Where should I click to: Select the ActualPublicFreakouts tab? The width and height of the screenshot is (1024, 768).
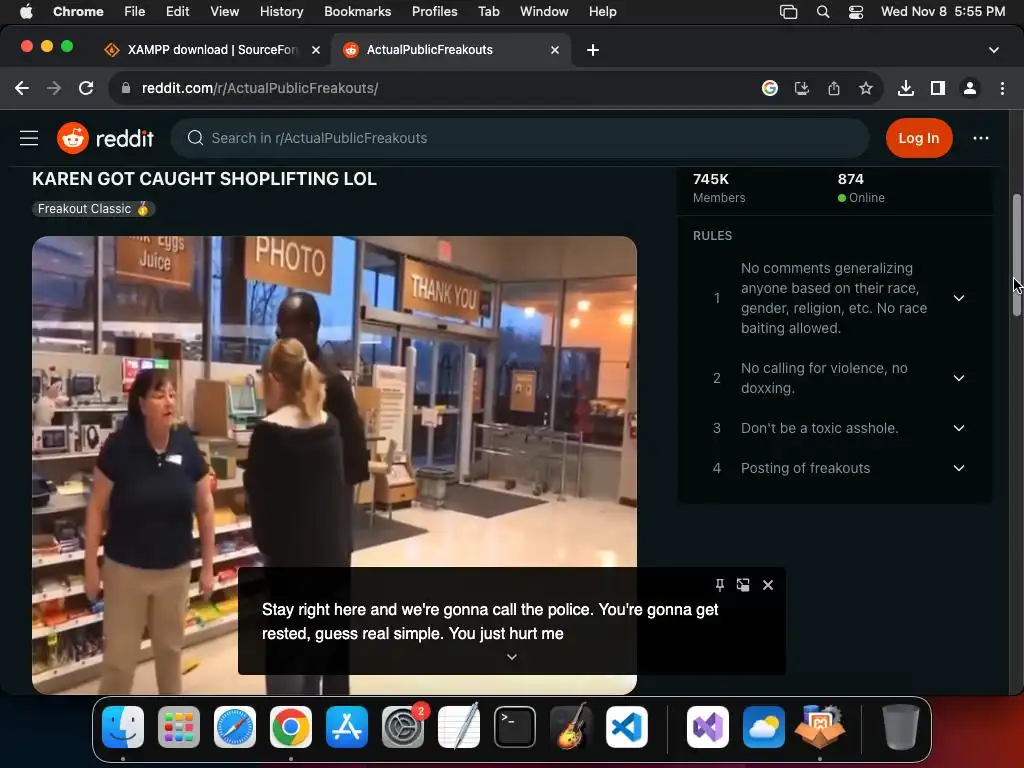[451, 50]
